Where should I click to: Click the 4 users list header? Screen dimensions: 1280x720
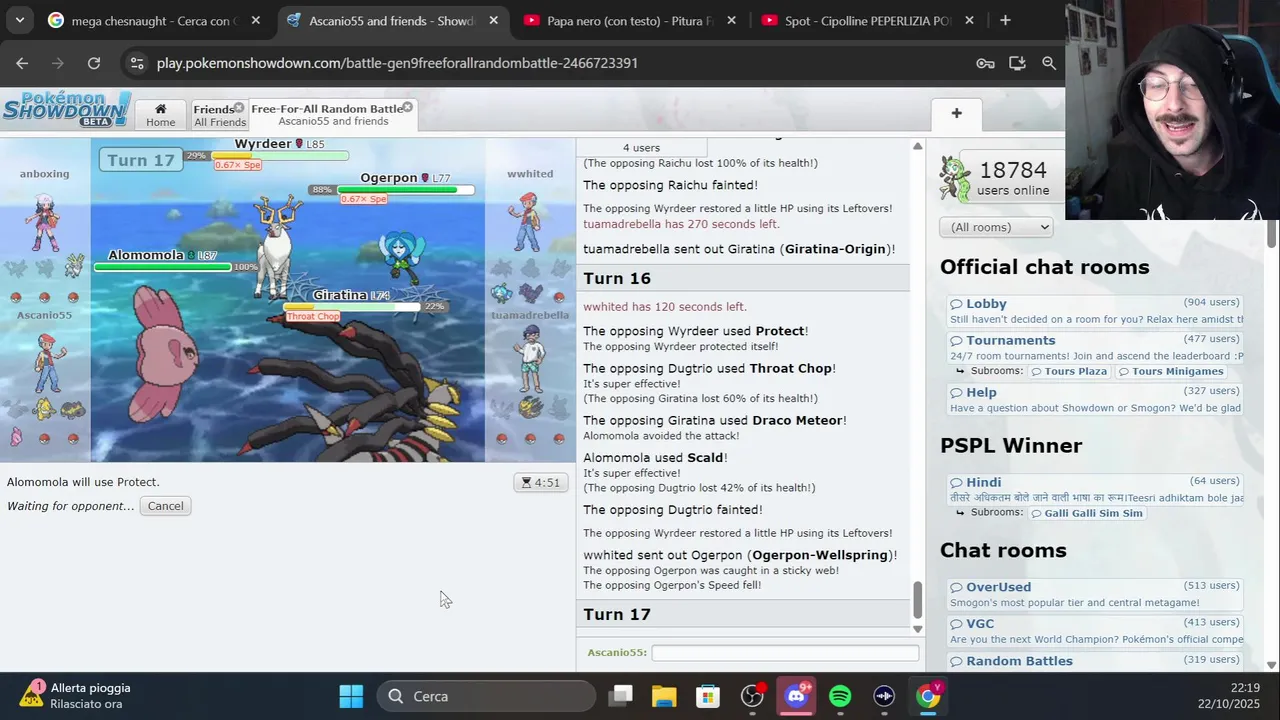point(641,147)
